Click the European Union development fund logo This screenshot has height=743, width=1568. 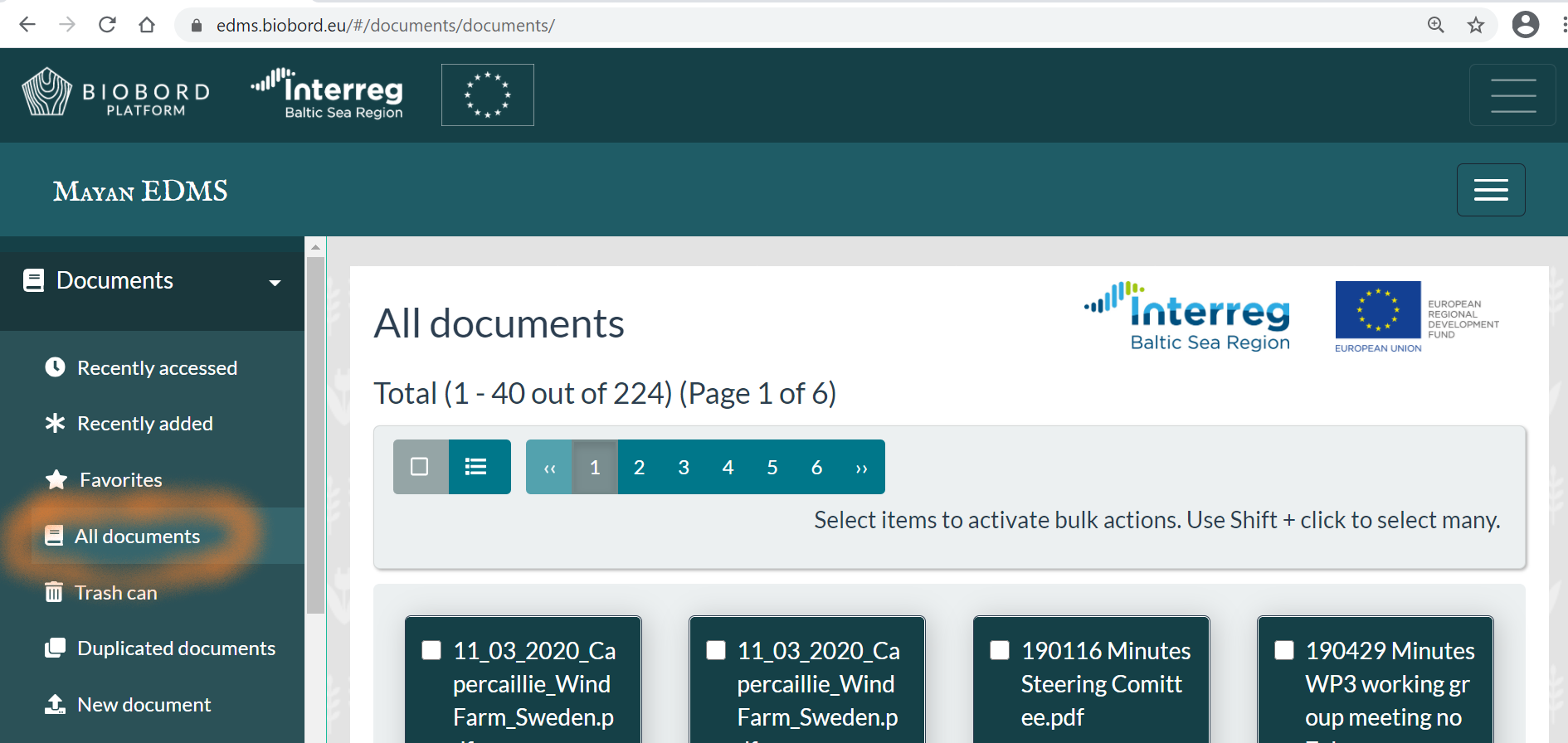(1417, 318)
